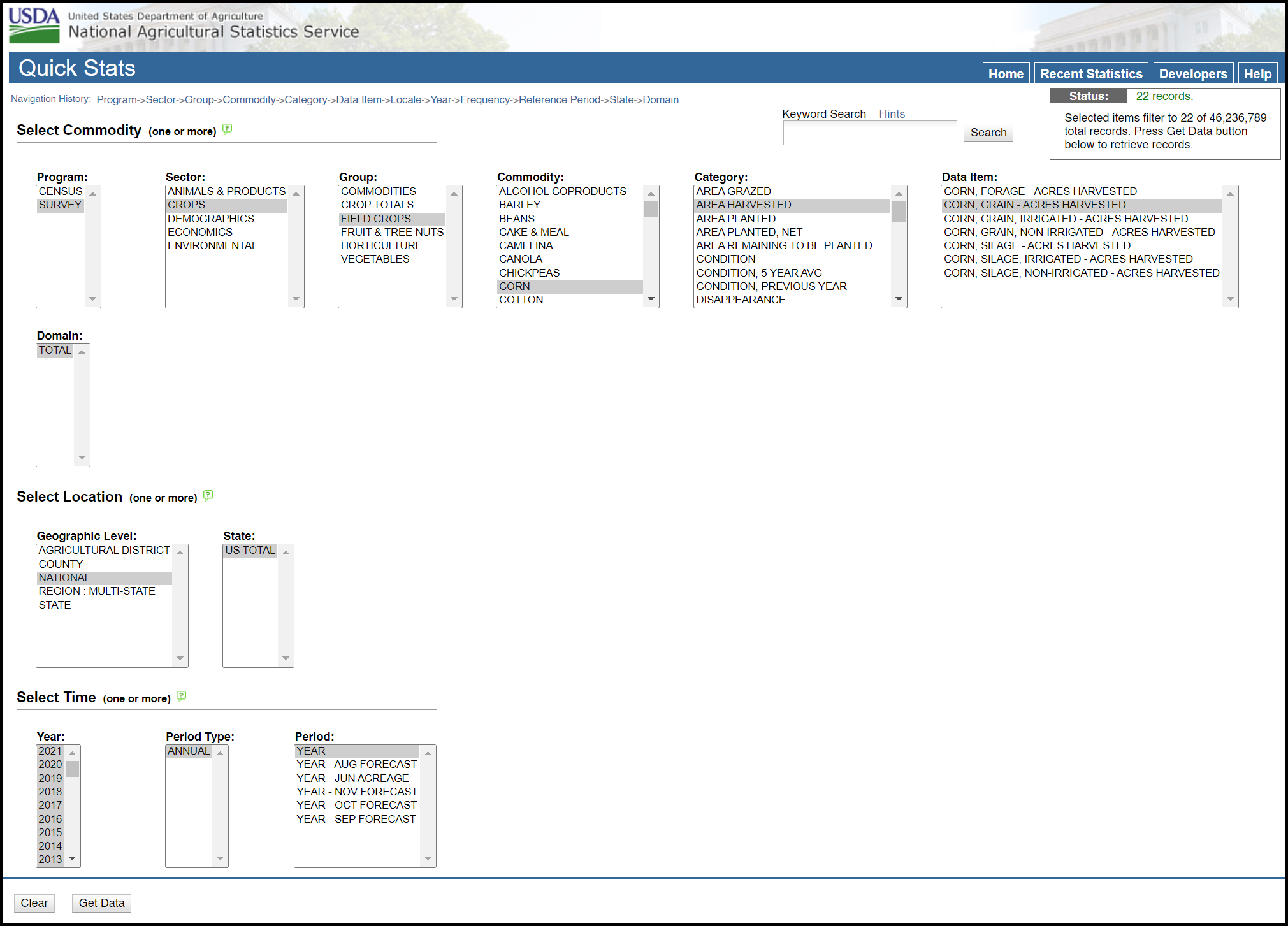Screen dimensions: 1288x926
Task: Open the Developers tab
Action: [1192, 74]
